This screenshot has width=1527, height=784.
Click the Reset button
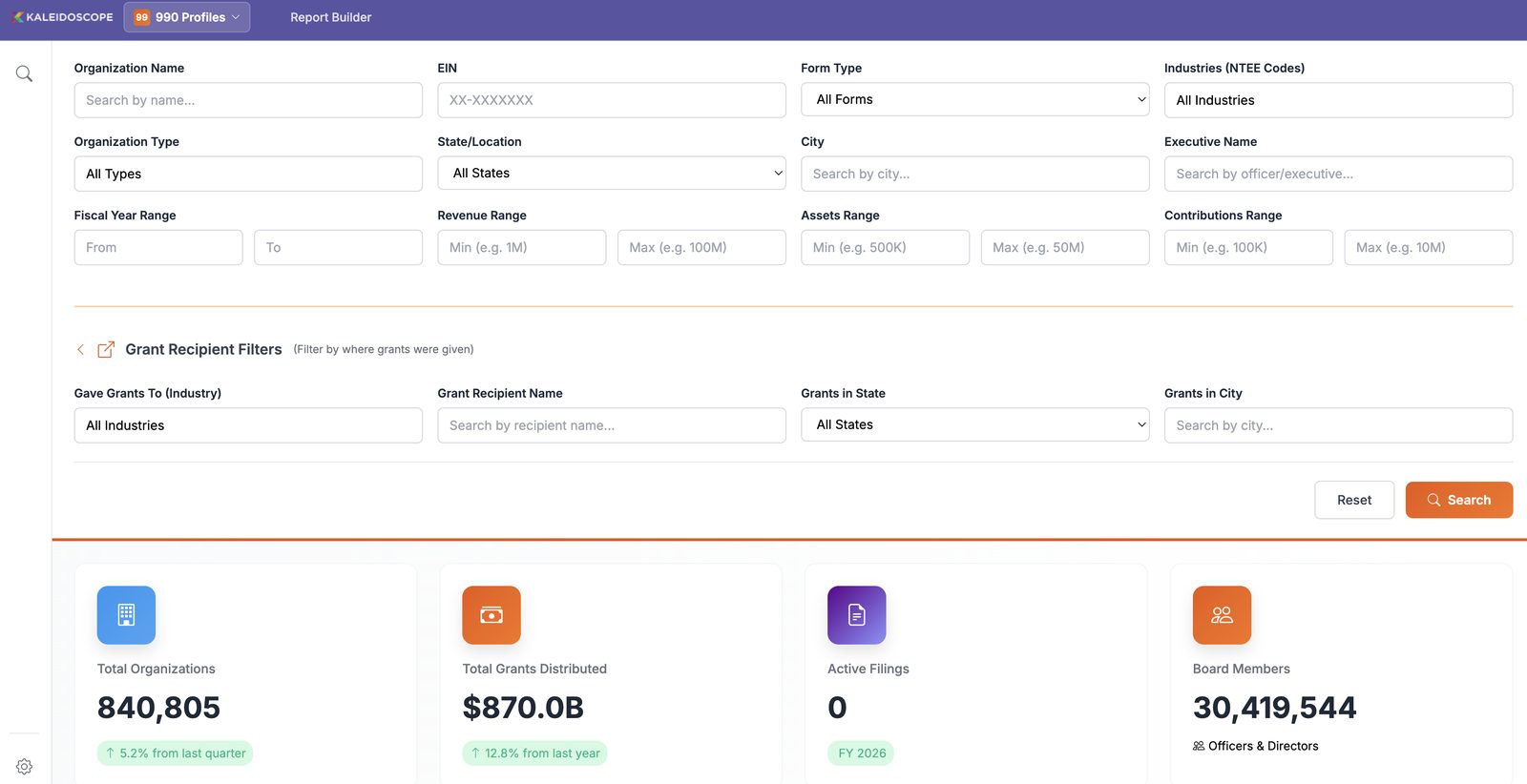pyautogui.click(x=1354, y=500)
